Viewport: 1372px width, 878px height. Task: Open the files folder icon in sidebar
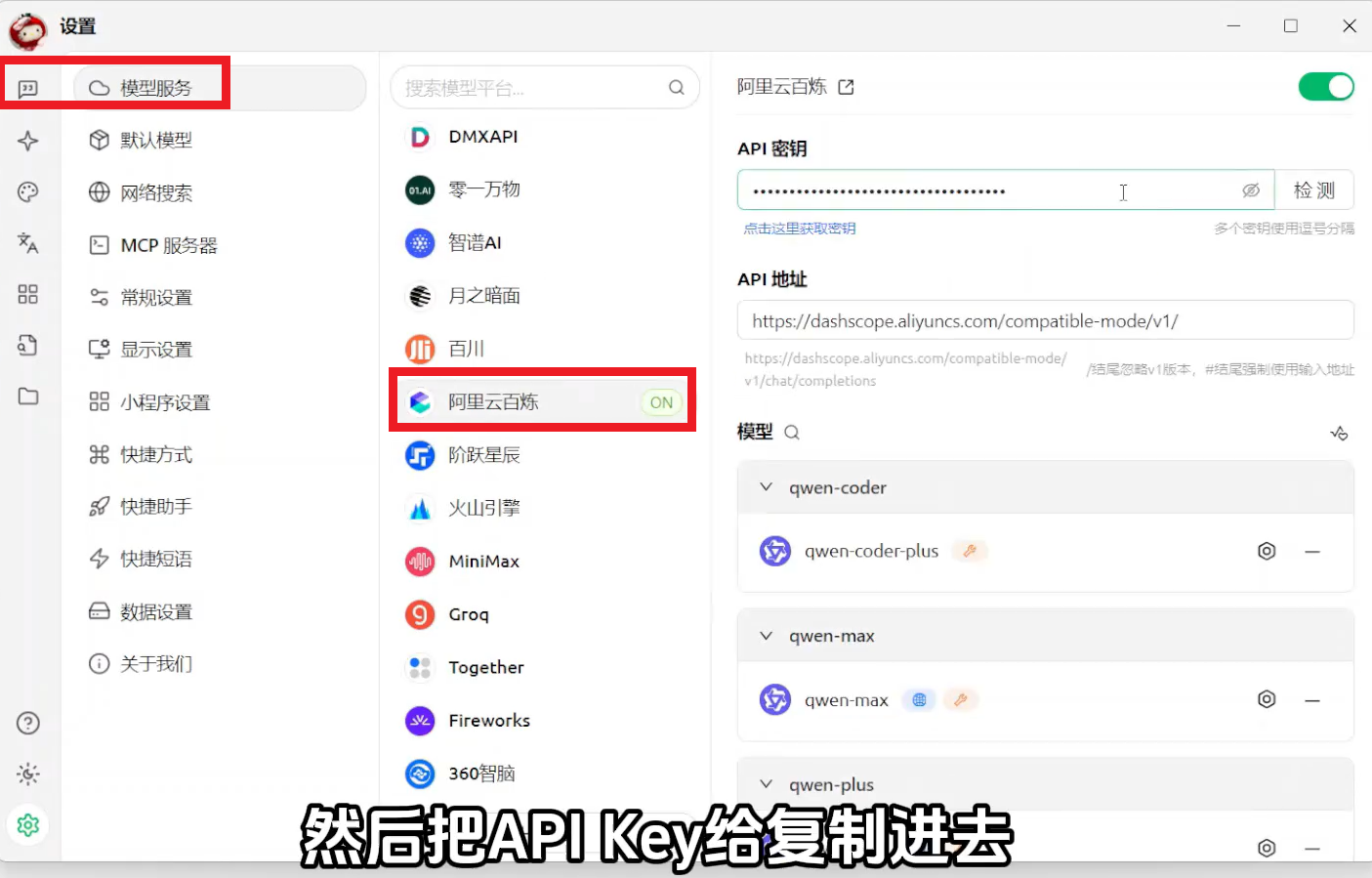pos(28,396)
